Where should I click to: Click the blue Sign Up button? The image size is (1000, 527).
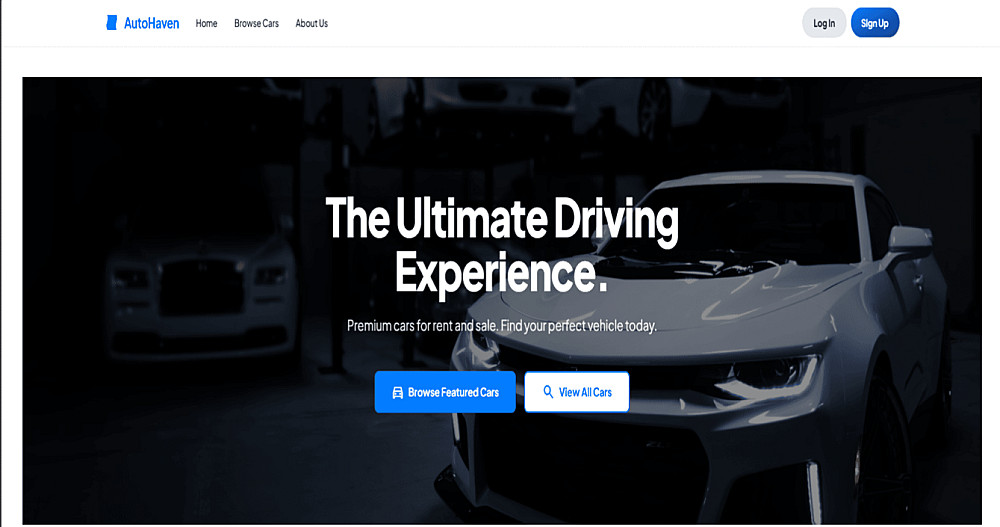click(x=874, y=23)
